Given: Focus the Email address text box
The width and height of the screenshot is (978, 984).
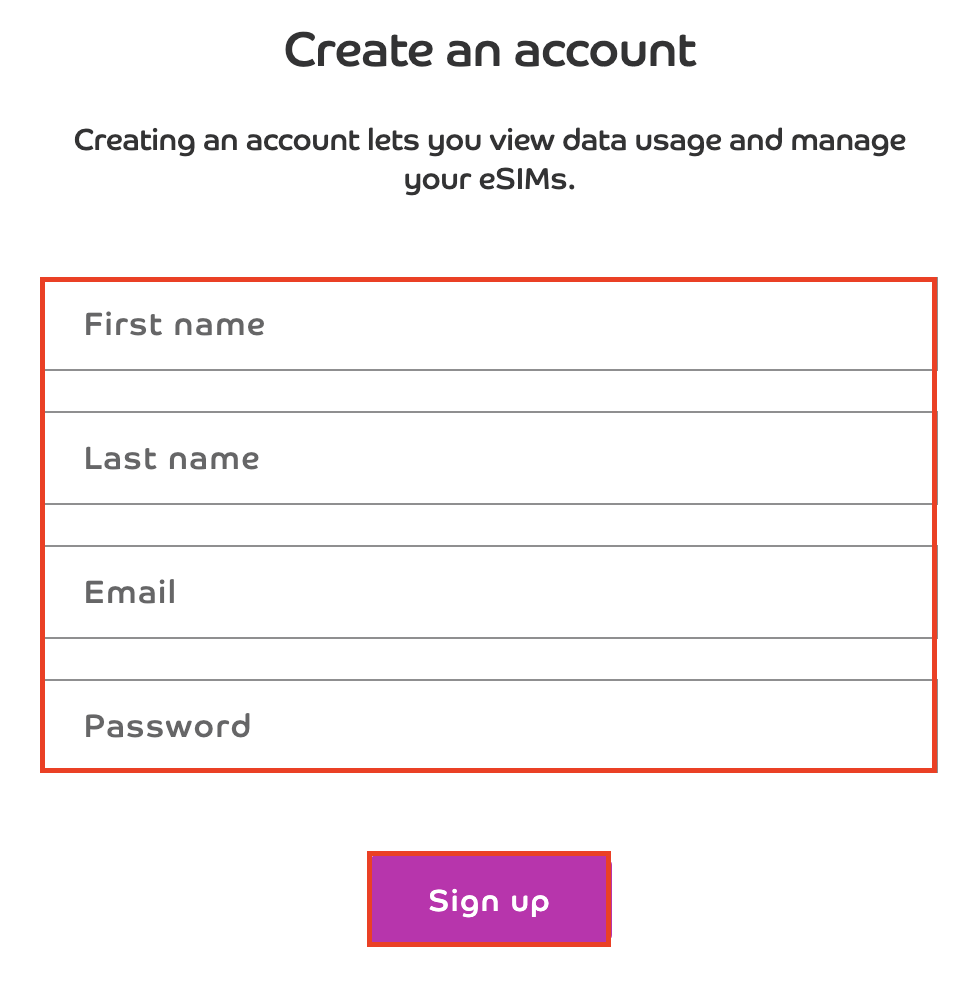Looking at the screenshot, I should coord(488,592).
